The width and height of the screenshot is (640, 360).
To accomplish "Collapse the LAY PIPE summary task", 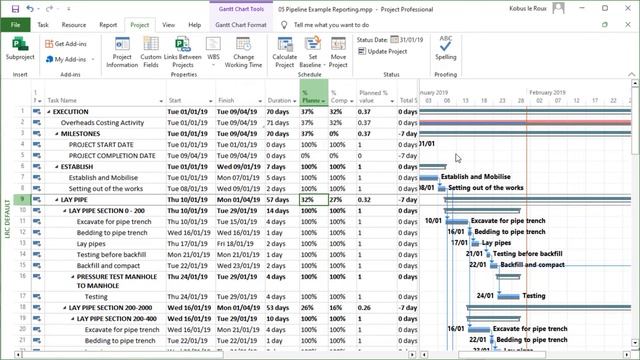I will pos(57,200).
